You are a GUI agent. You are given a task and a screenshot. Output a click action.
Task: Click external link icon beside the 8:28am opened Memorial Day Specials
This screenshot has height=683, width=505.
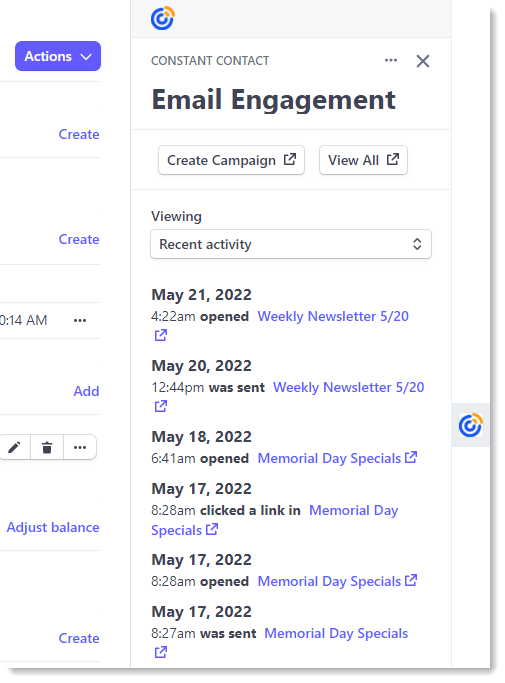[x=411, y=580]
